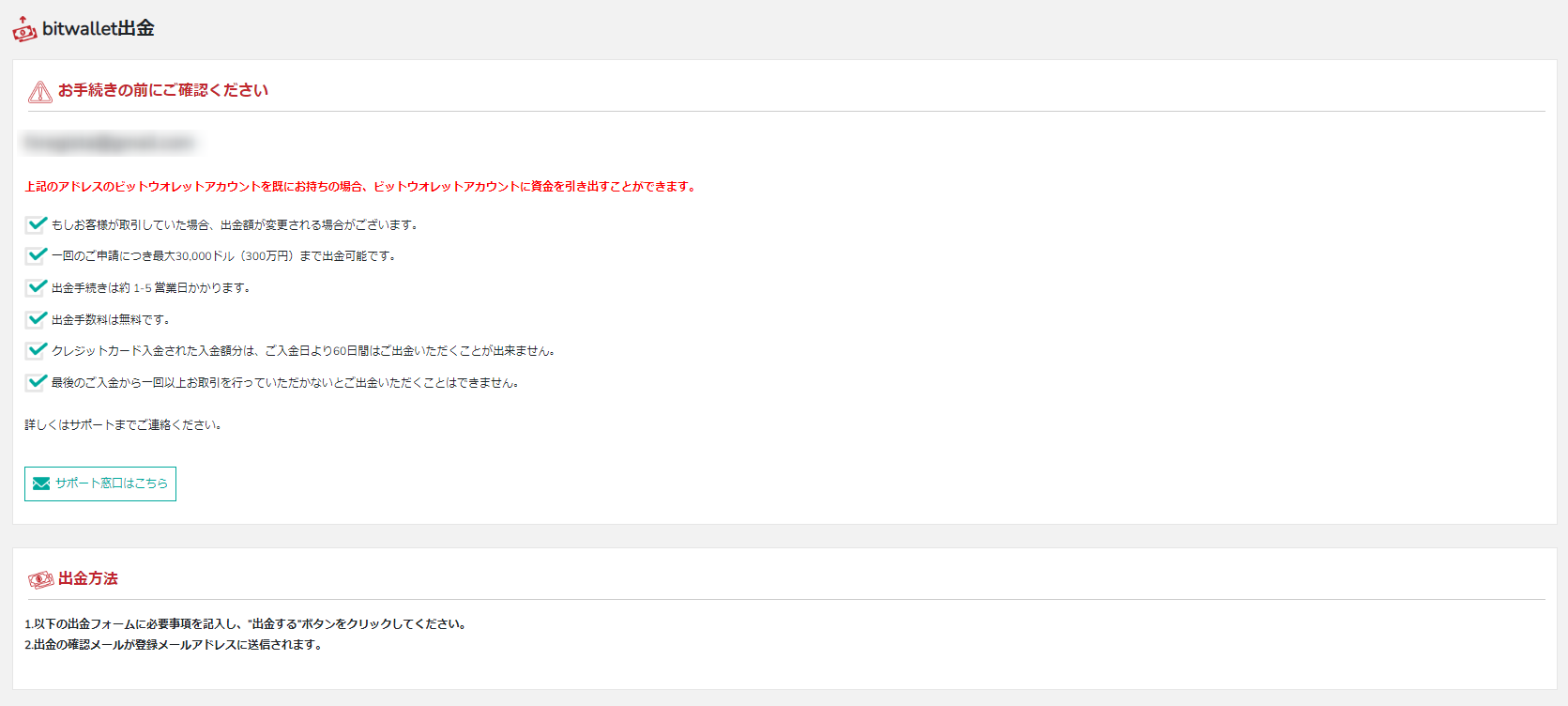
Task: Click text 出金手数料は無料です。
Action: tap(112, 320)
